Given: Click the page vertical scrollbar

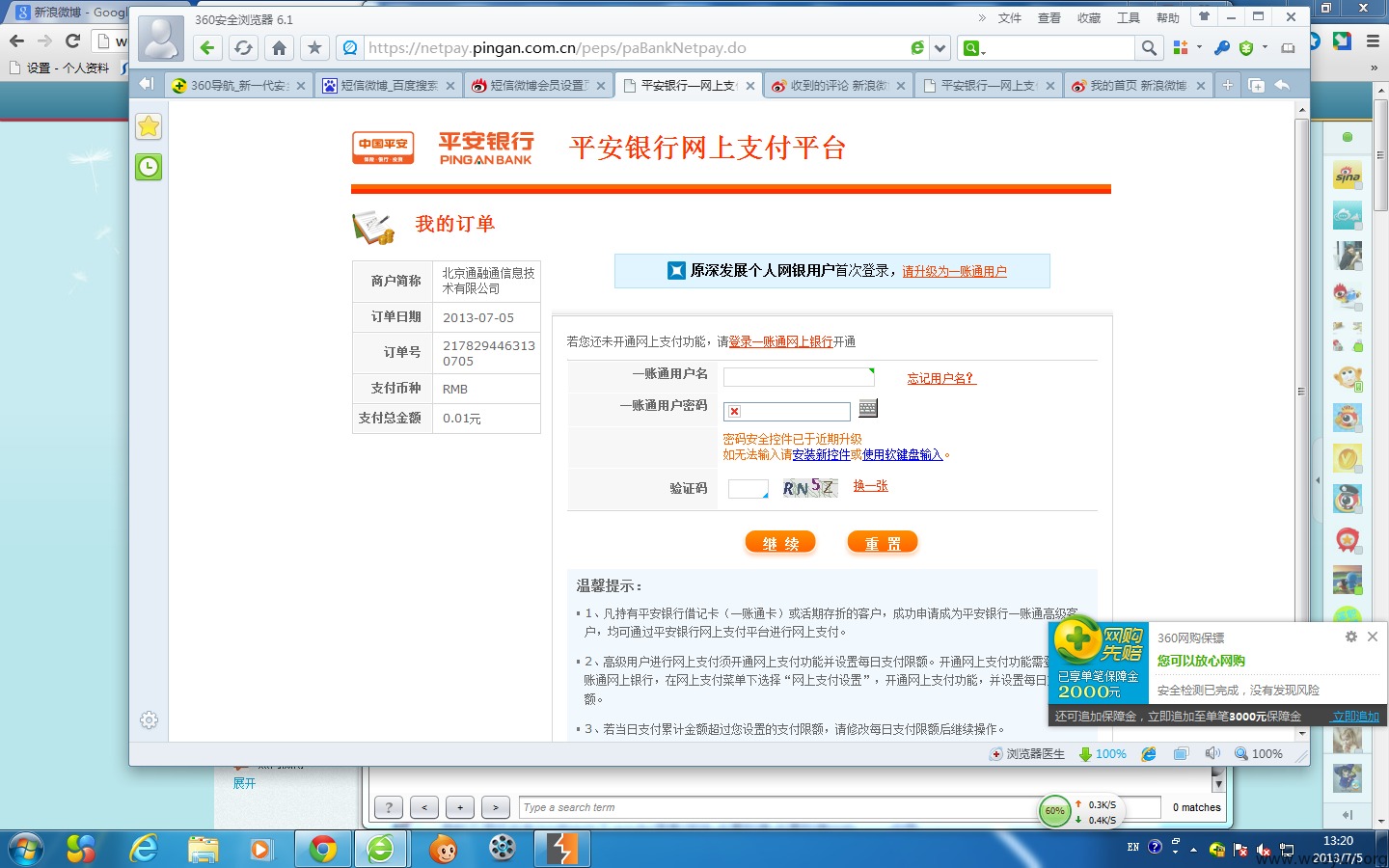Looking at the screenshot, I should point(1302,421).
